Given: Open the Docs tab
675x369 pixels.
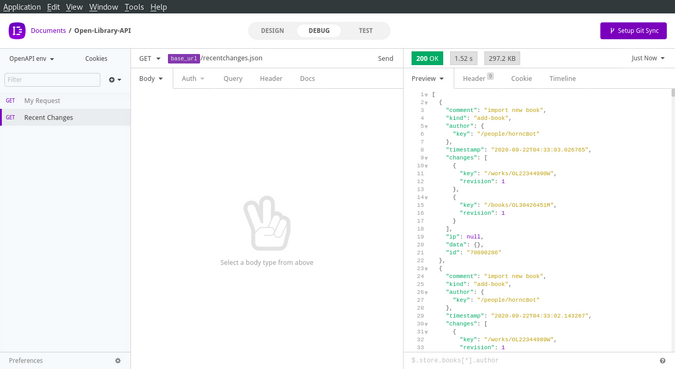Looking at the screenshot, I should coord(307,78).
